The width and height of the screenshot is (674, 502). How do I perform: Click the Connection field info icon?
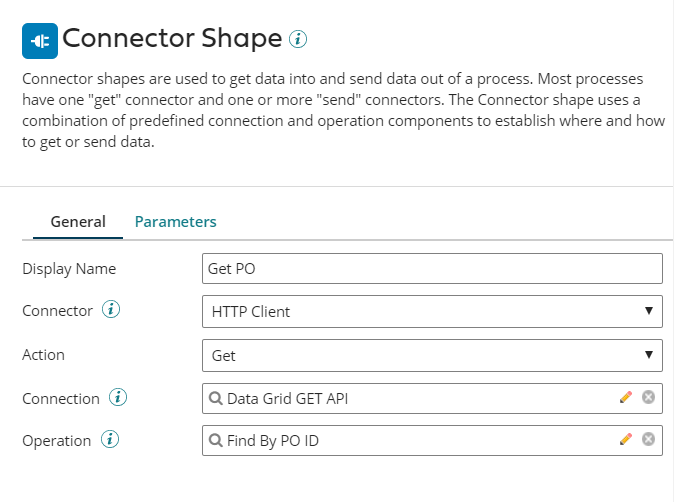tap(118, 398)
